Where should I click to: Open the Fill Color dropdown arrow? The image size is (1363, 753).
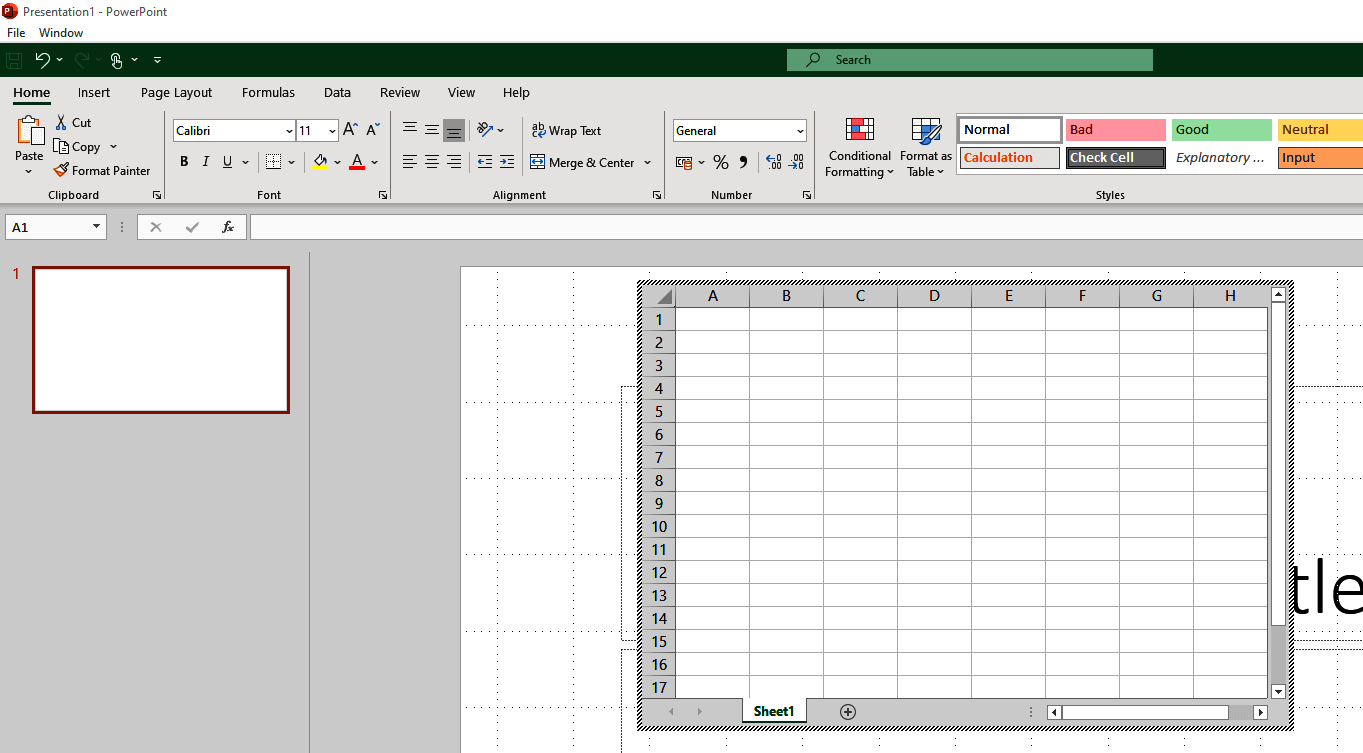click(x=337, y=162)
